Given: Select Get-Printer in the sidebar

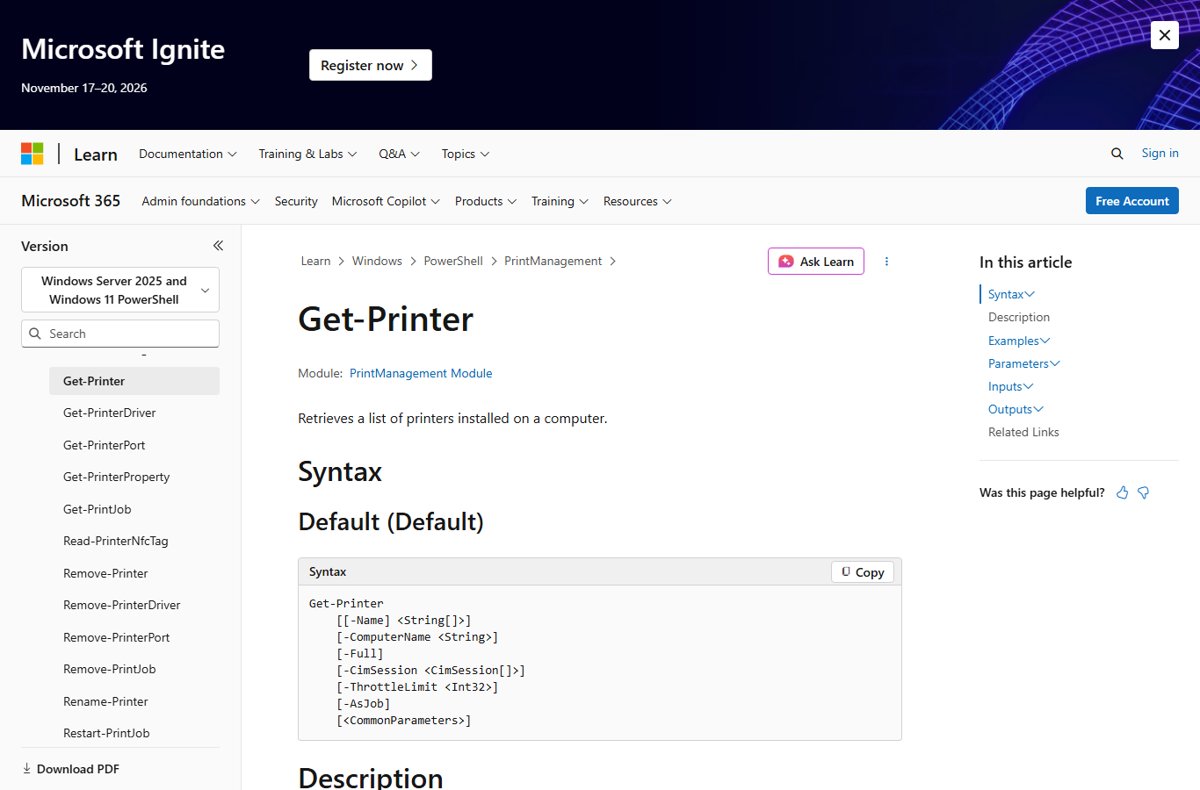Looking at the screenshot, I should click(134, 381).
